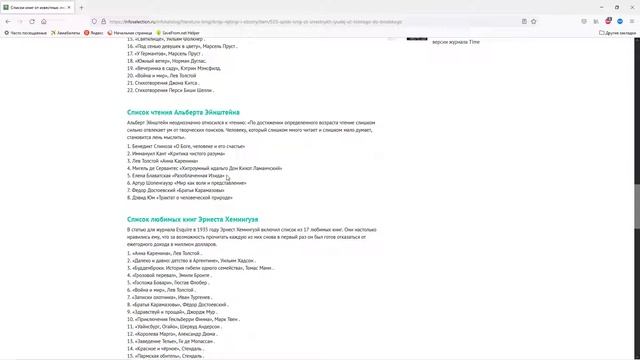640x360 pixels.
Task: Open the tracking protection shield
Action: (94, 22)
